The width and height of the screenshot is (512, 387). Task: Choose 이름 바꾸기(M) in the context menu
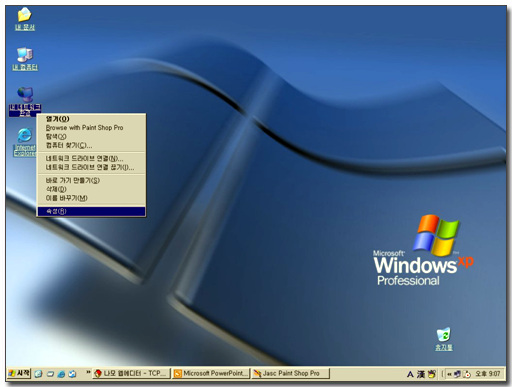coord(91,198)
